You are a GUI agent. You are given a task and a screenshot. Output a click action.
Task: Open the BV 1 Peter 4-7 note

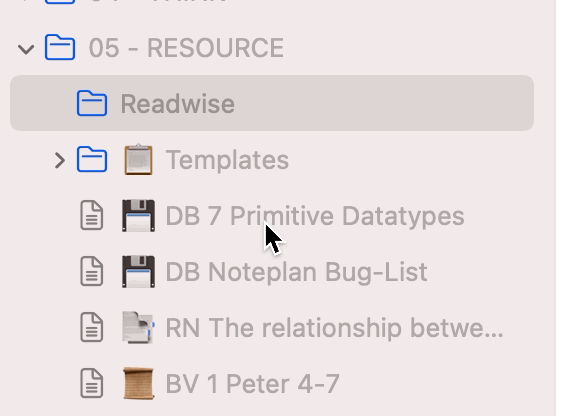(x=253, y=384)
